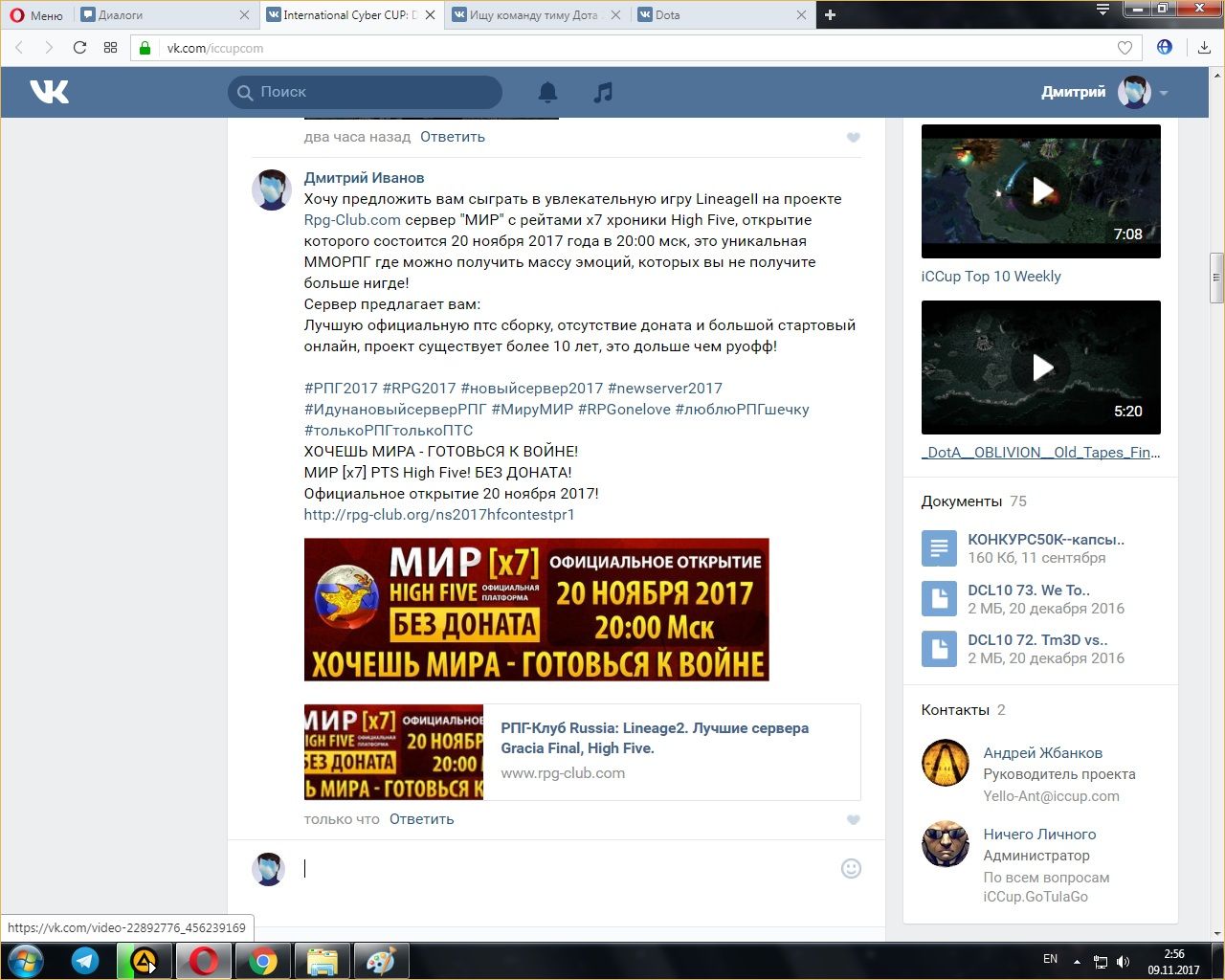1225x980 pixels.
Task: Play the iCCup Top 10 Weekly video
Action: click(1041, 191)
